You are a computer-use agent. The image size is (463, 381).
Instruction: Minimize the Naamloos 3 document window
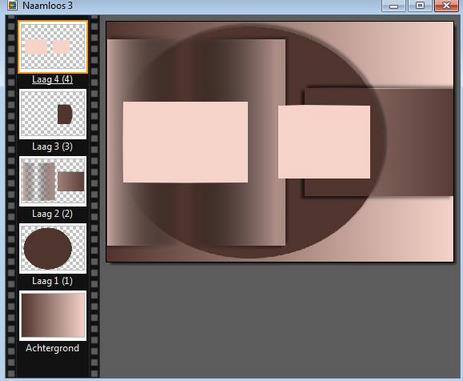[394, 6]
